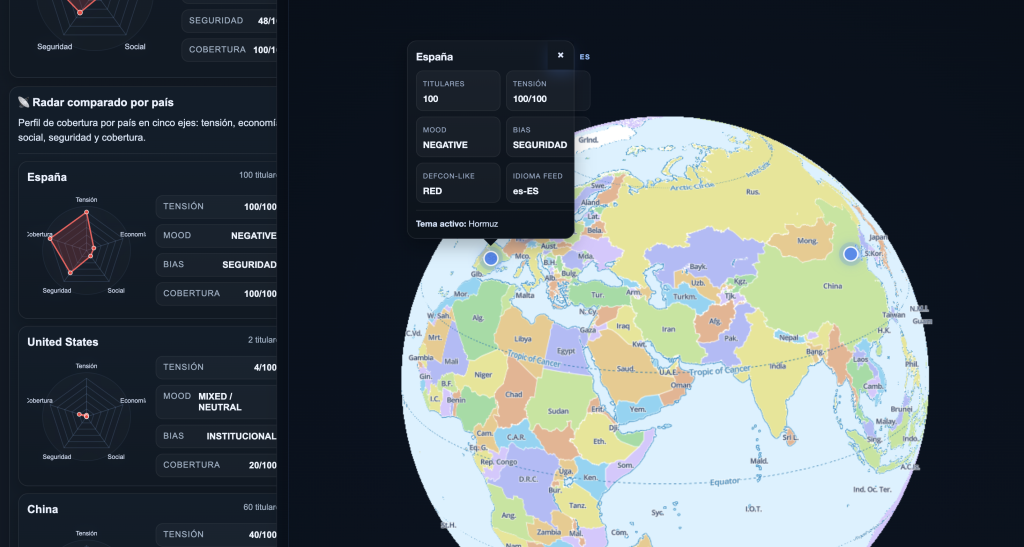Click the Tema activo Hormuz text
Screen dimensions: 1024x547
[x=457, y=223]
